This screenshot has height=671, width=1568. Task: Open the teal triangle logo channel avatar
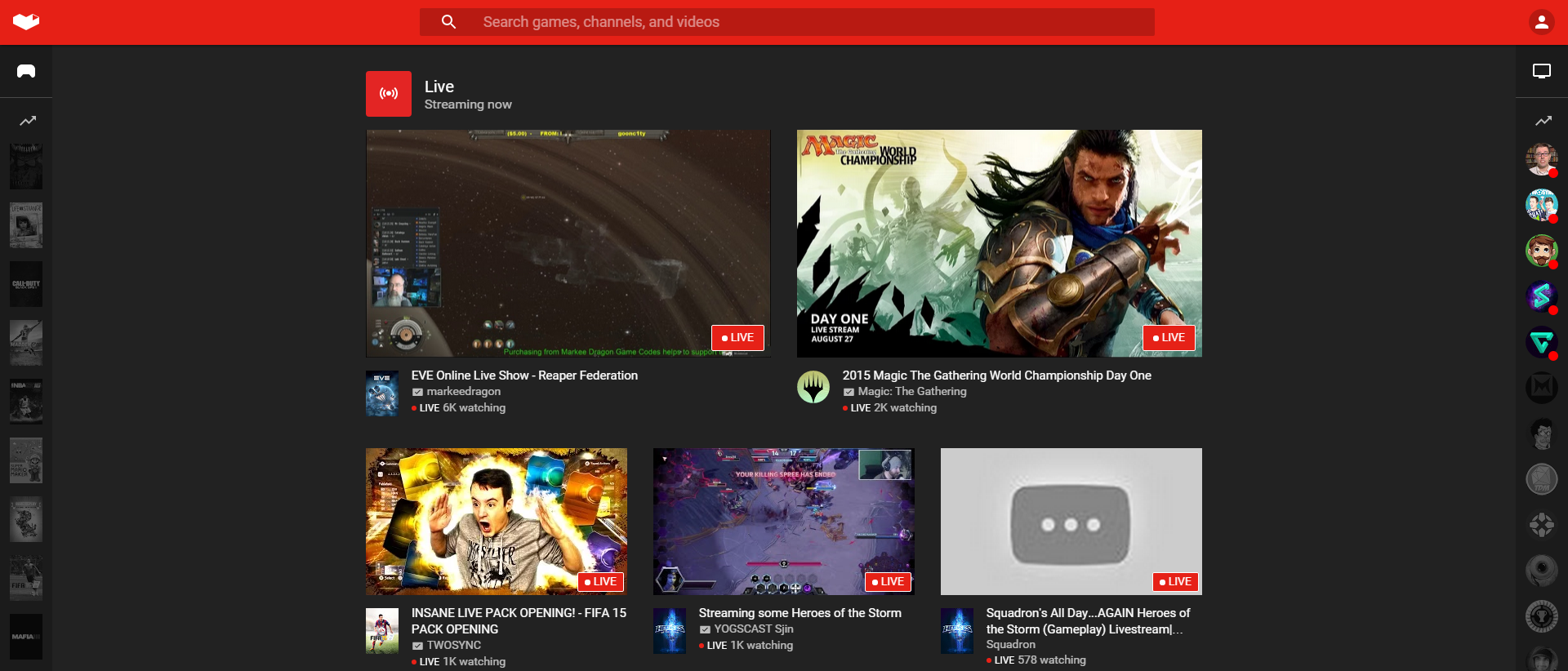click(x=1542, y=342)
